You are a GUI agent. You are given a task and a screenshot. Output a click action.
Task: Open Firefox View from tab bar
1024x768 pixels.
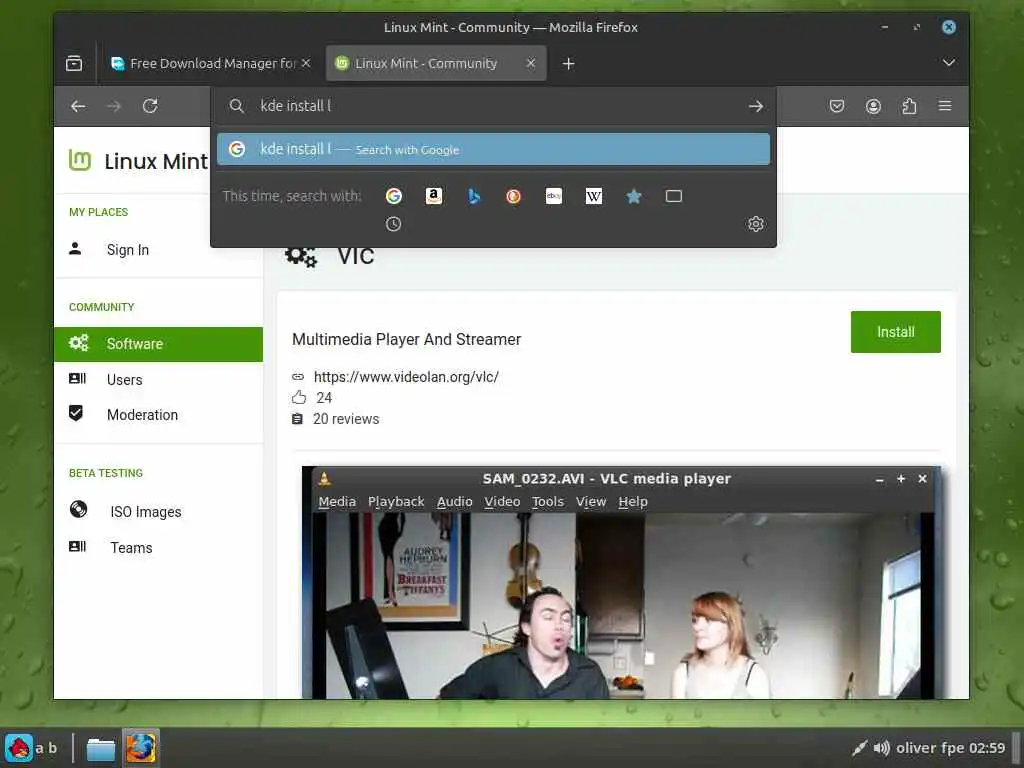[x=74, y=63]
